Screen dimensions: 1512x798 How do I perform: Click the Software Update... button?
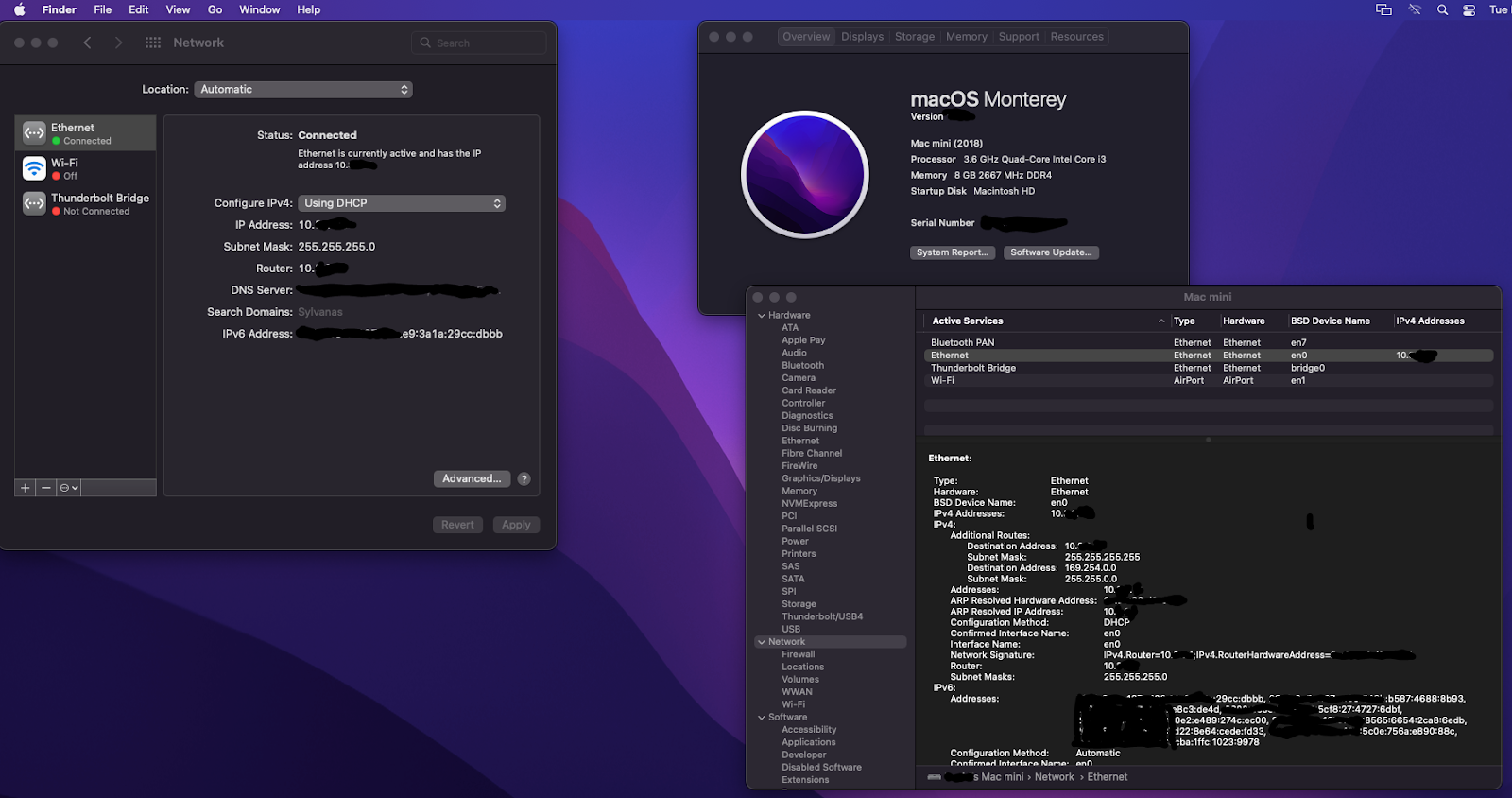click(x=1051, y=252)
